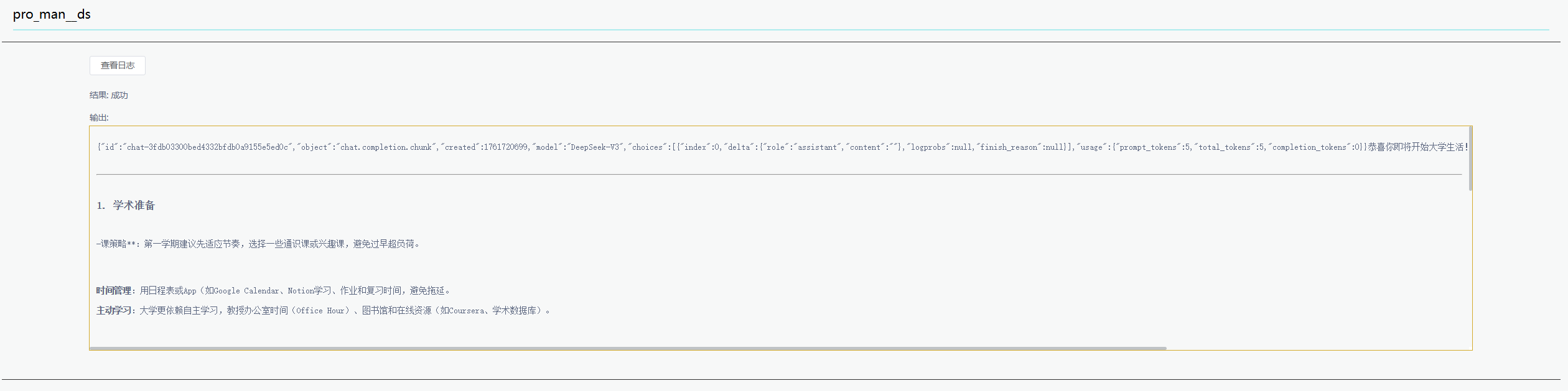Click chat.completion.chunk in the JSON output

tap(386, 147)
